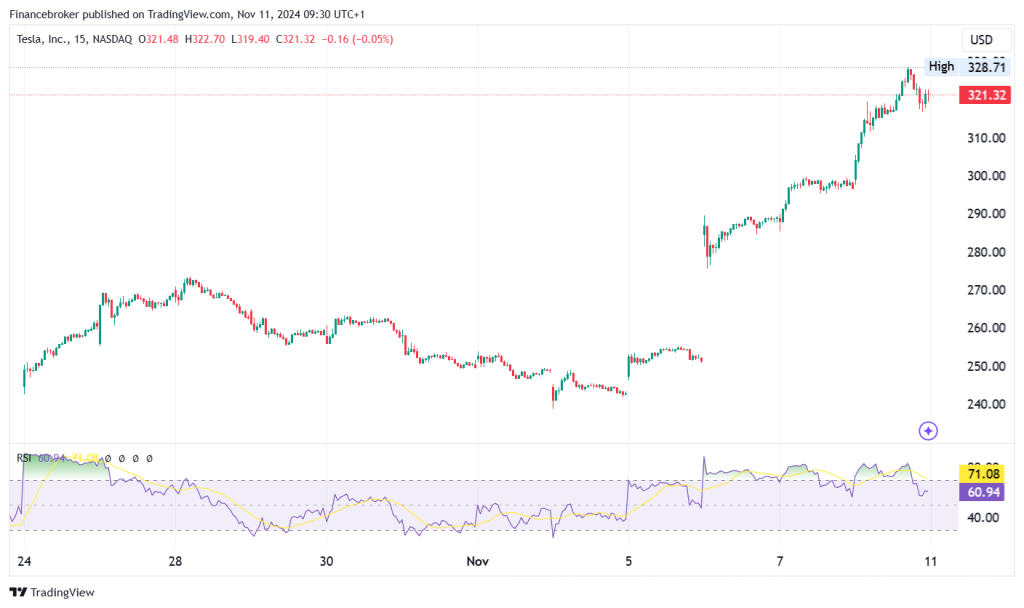This screenshot has height=608, width=1024.
Task: Click the TradingView text link at bottom
Action: point(62,592)
